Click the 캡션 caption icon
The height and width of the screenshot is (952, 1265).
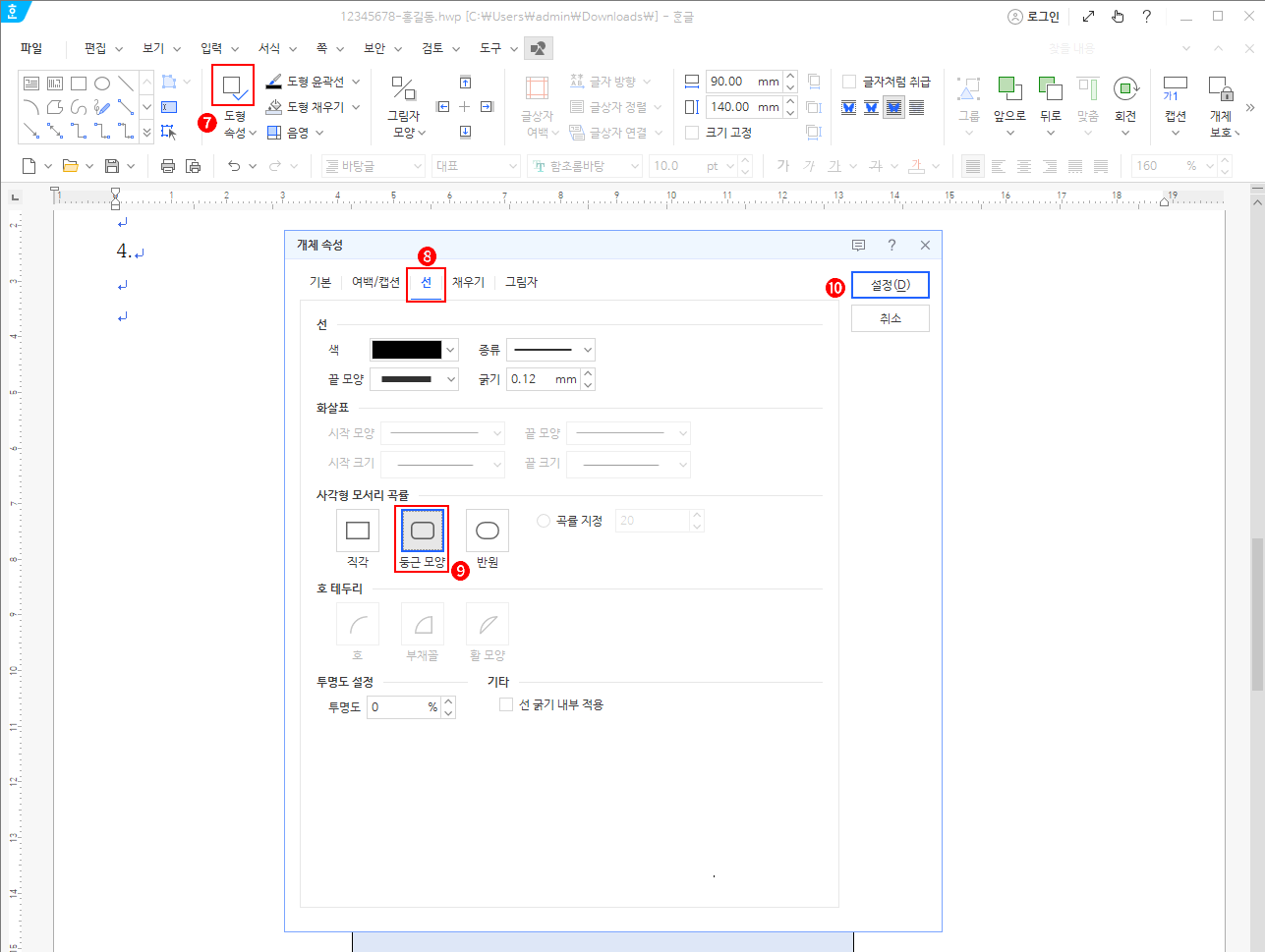coord(1176,89)
